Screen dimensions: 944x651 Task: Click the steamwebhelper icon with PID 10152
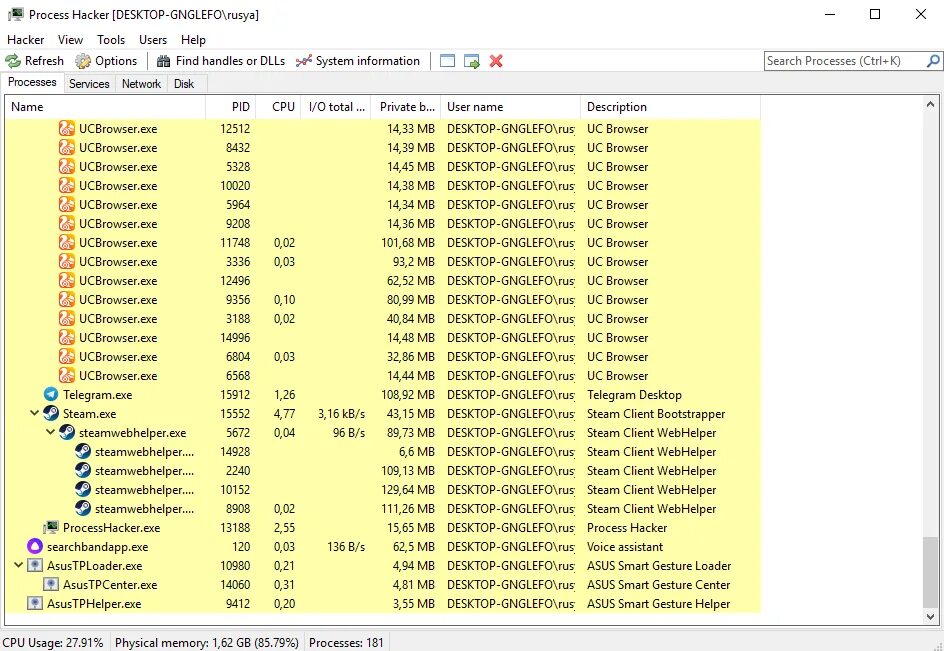point(83,490)
